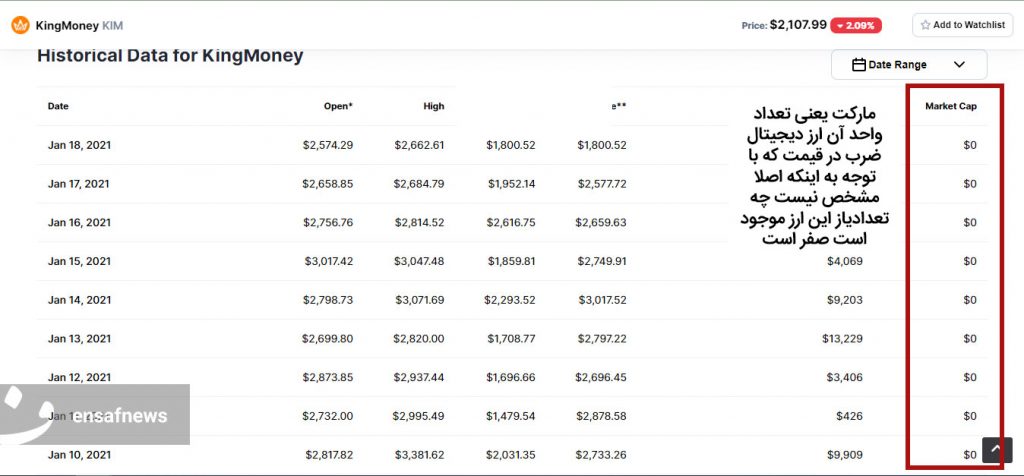The image size is (1024, 476).
Task: Click the Date column header
Action: point(58,106)
